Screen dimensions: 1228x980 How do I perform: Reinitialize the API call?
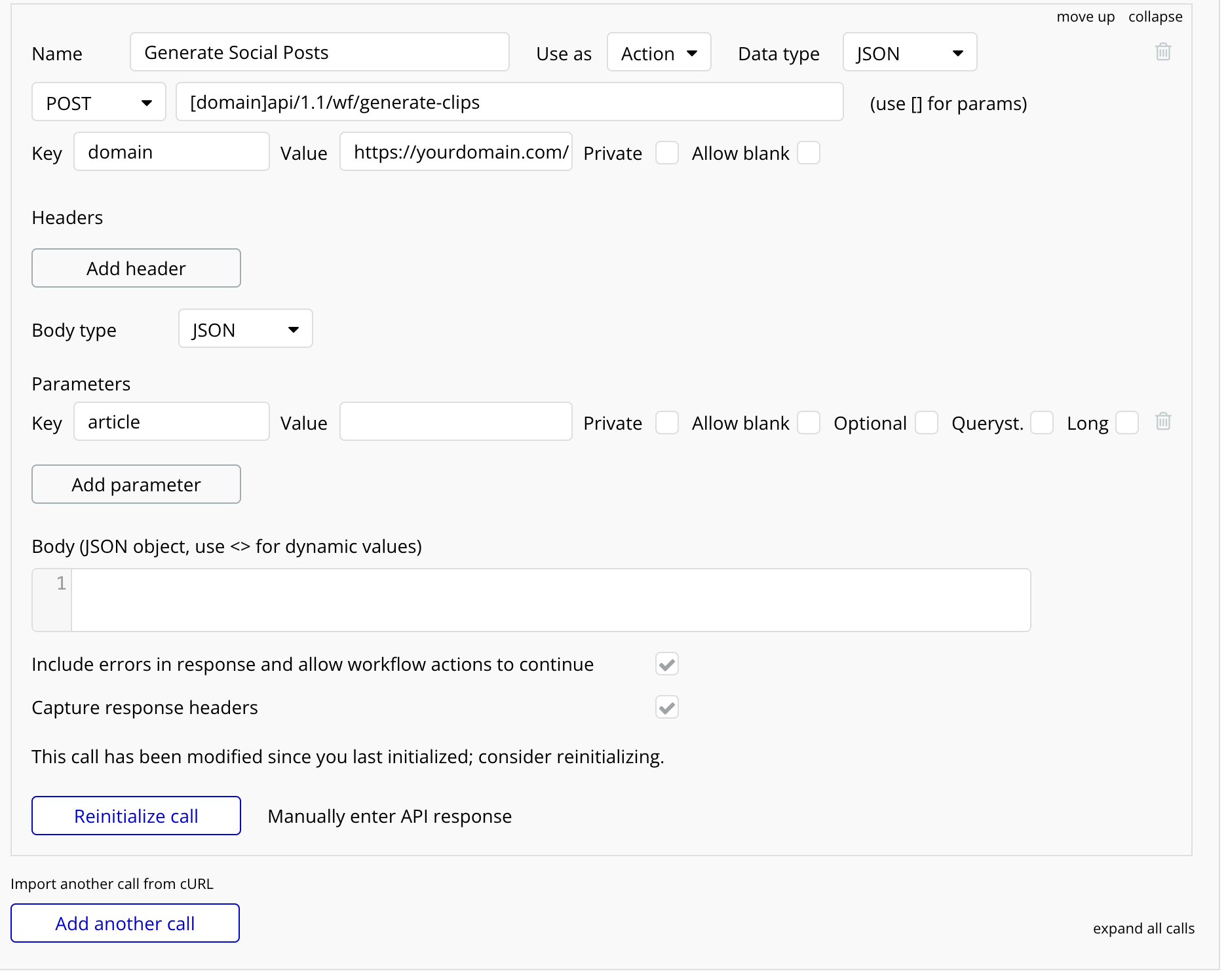click(x=136, y=816)
